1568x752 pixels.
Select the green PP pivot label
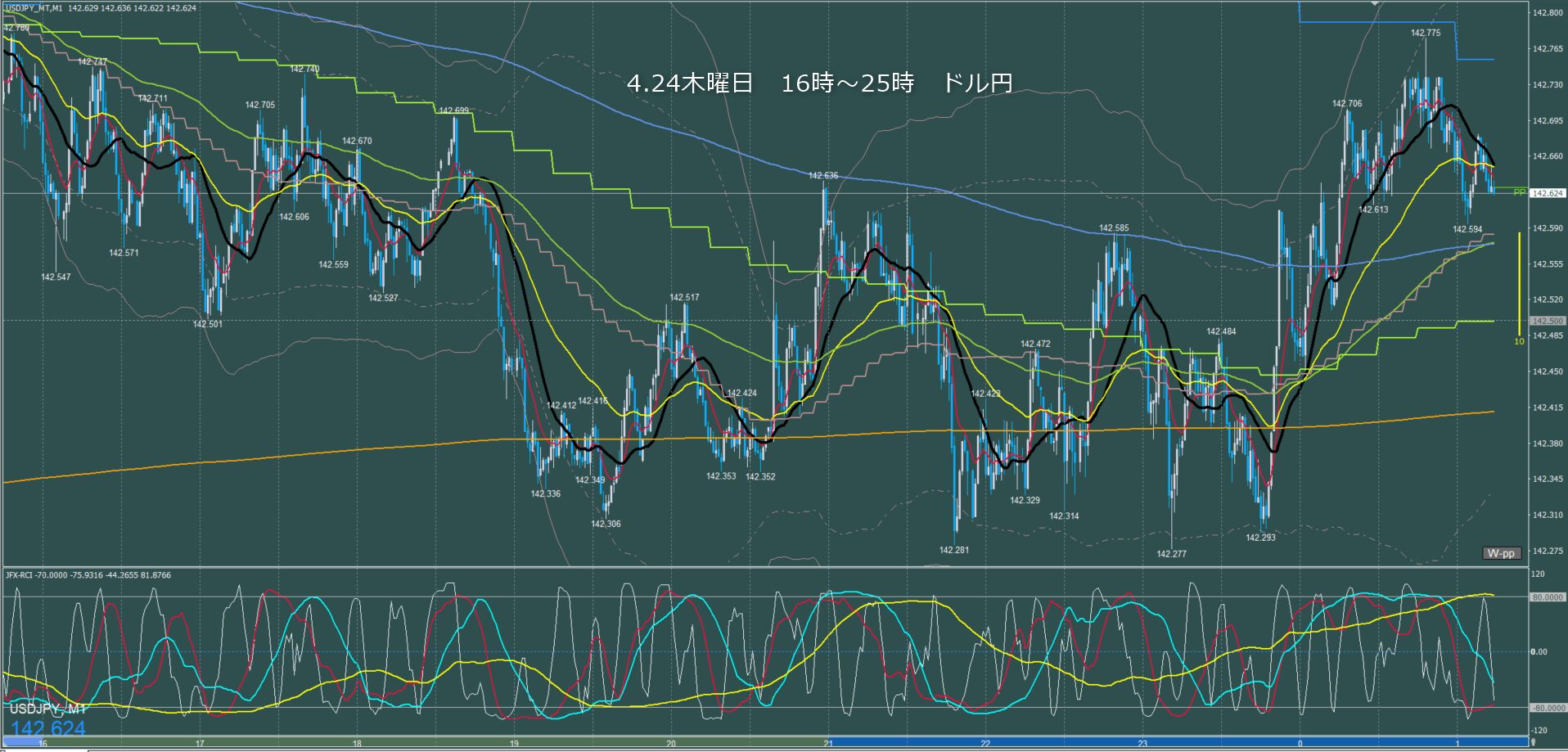coord(1519,192)
